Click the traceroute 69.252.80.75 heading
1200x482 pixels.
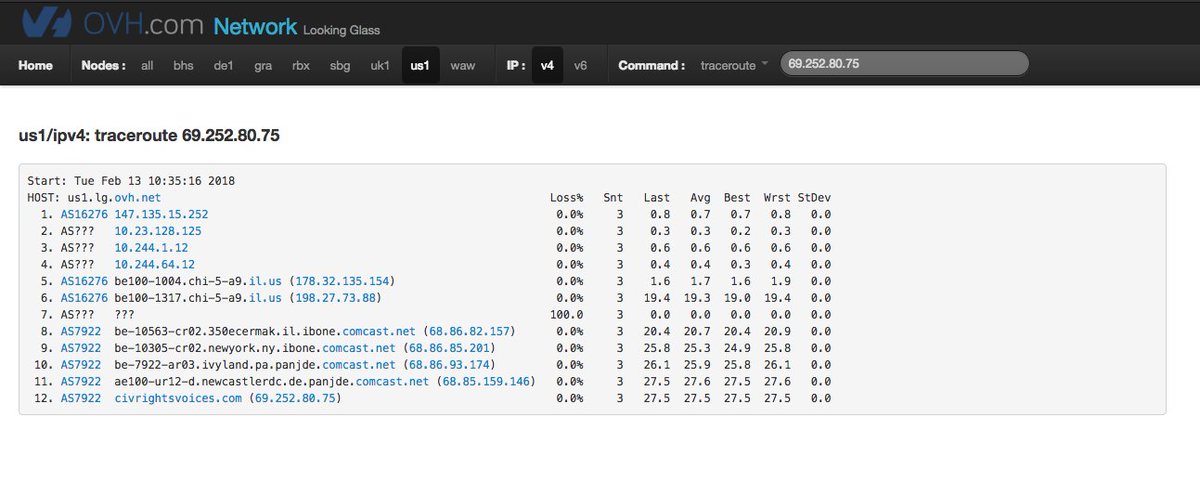(x=149, y=134)
